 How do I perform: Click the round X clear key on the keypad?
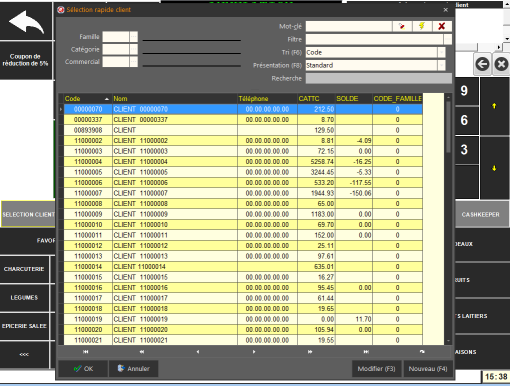(501, 64)
